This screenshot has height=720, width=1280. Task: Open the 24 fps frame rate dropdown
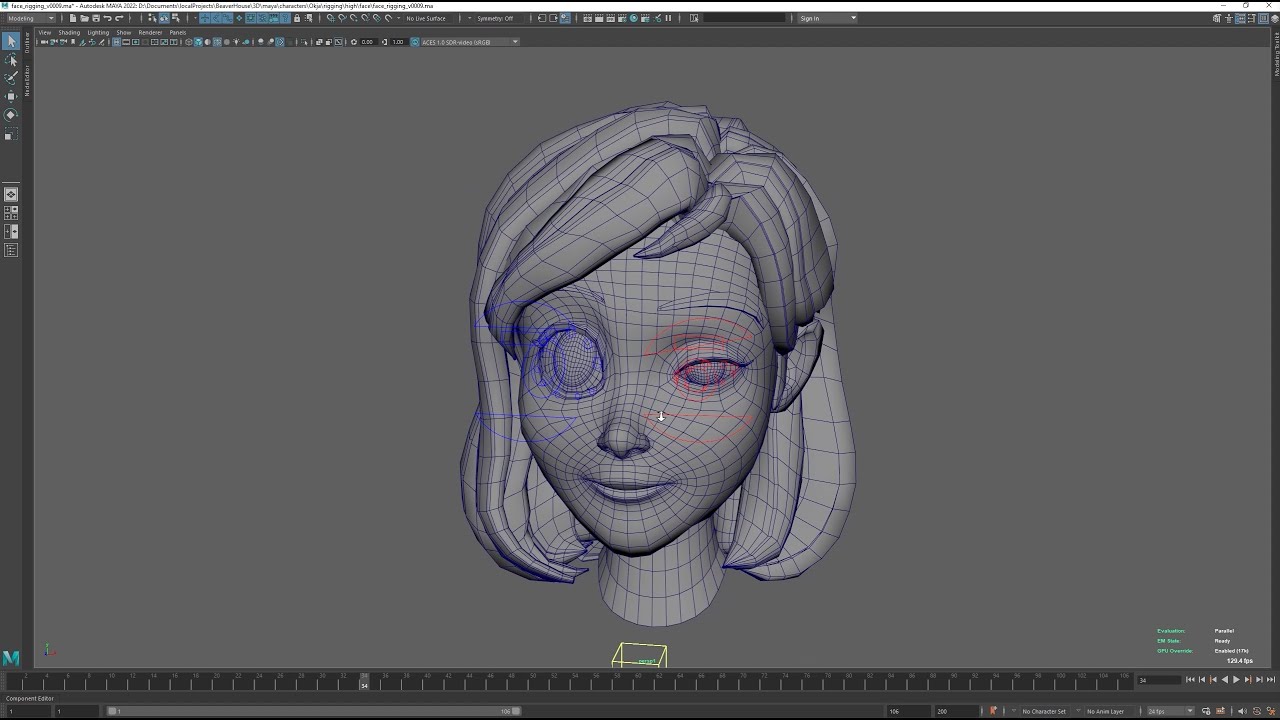(1170, 711)
